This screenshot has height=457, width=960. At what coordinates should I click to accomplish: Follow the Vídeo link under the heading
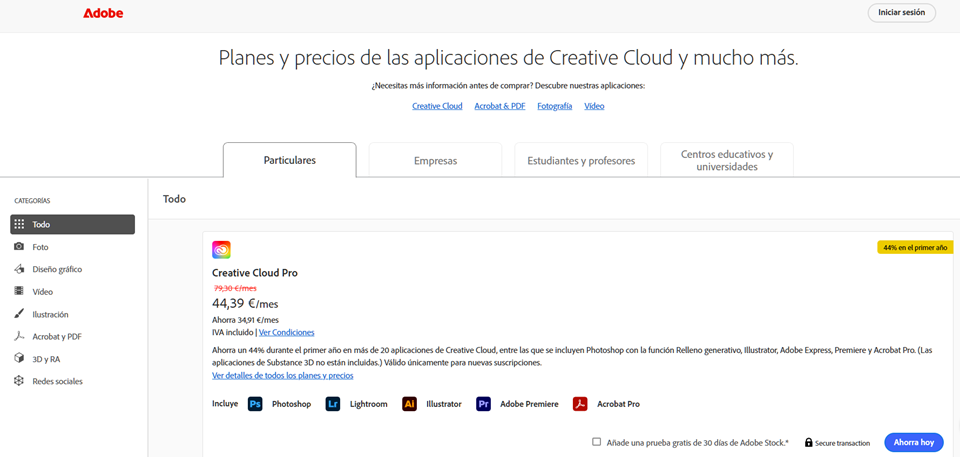[x=594, y=106]
